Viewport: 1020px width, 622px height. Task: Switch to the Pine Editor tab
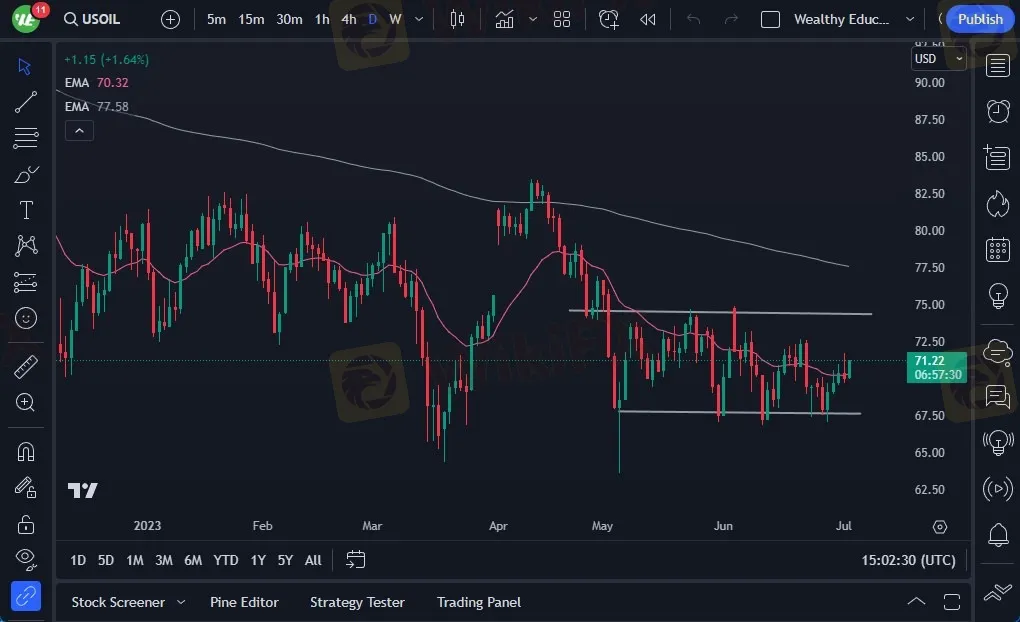click(244, 602)
